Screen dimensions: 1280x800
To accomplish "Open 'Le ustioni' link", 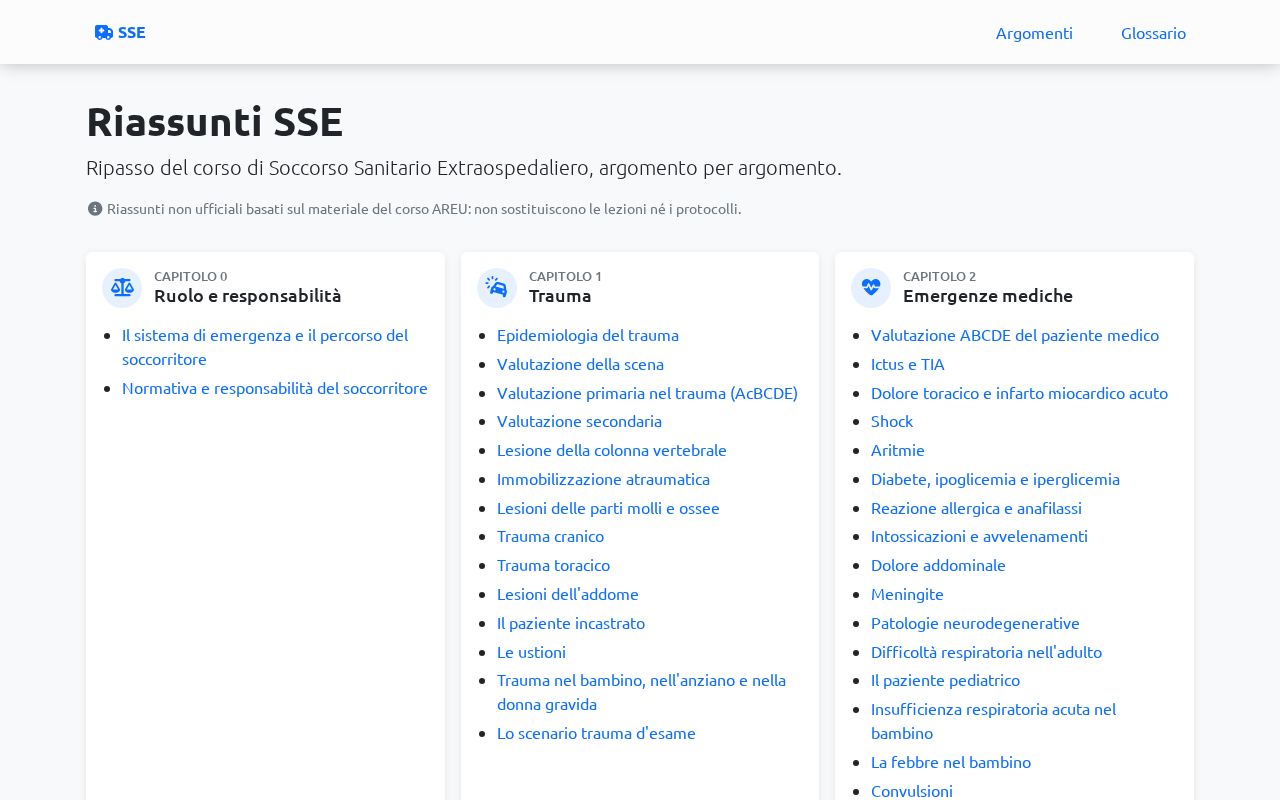I will point(531,652).
